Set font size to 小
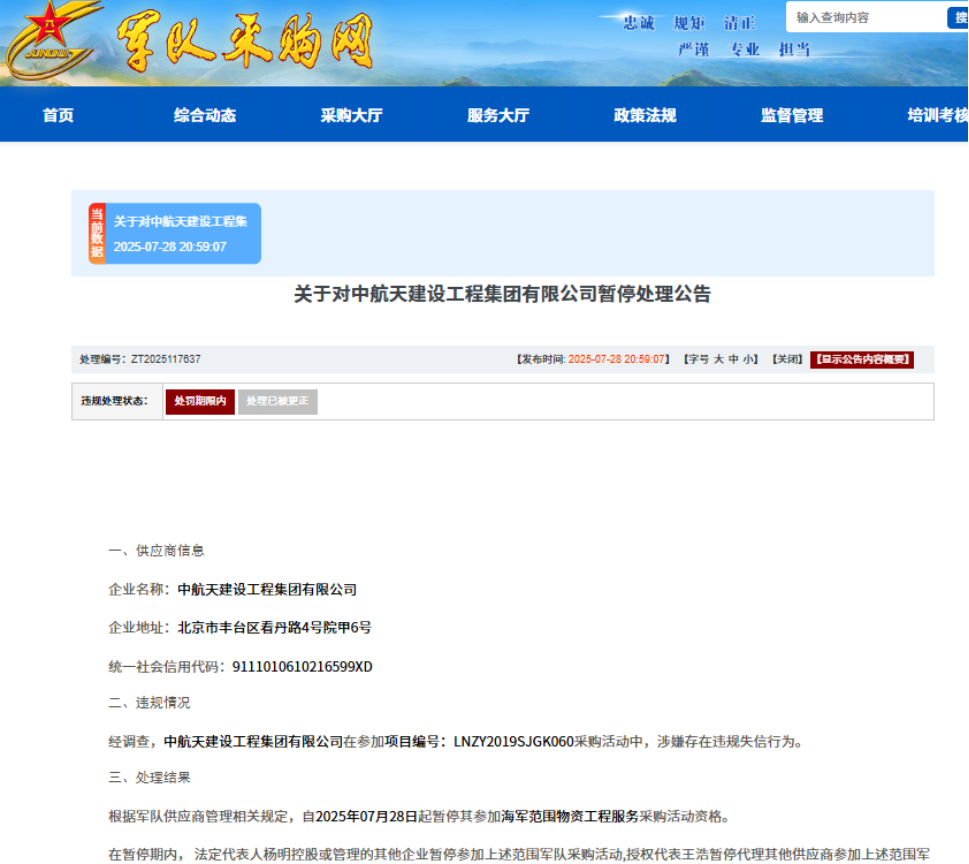This screenshot has height=864, width=969. click(748, 360)
